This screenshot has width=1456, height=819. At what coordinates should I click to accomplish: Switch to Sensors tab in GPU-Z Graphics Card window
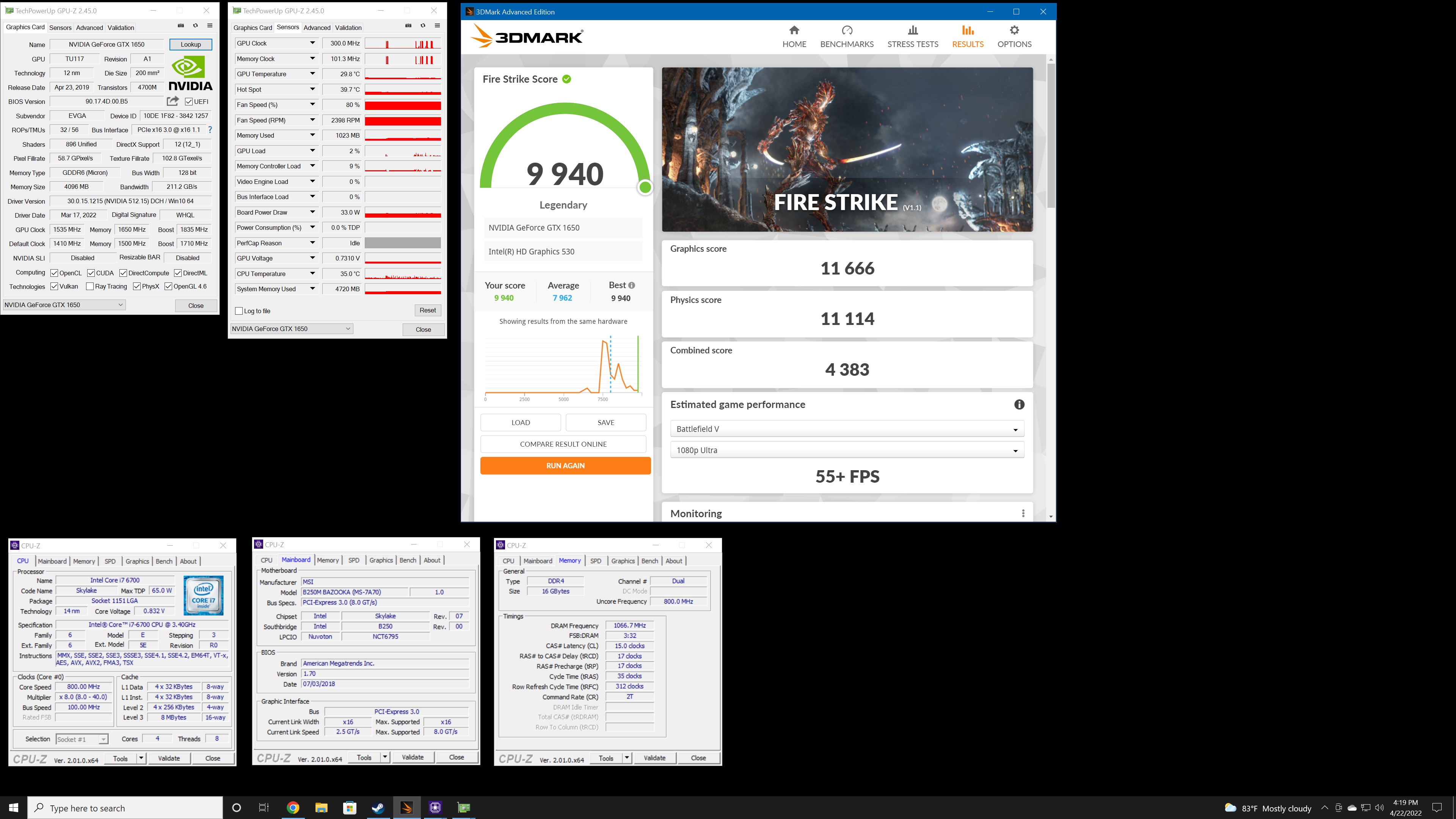tap(60, 28)
